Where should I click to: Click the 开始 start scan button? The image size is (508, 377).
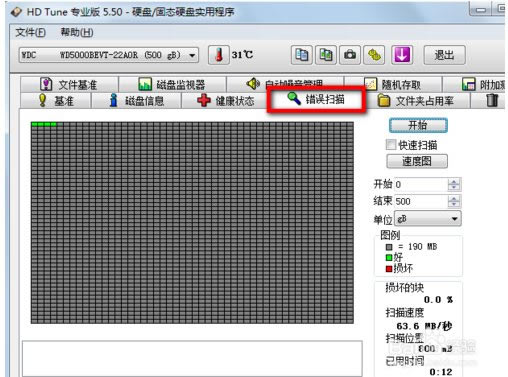coord(418,126)
